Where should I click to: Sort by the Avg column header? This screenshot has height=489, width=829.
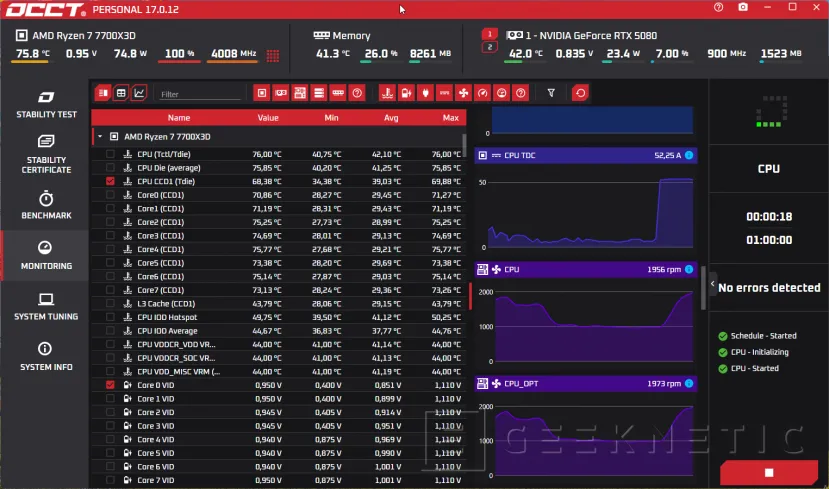tap(391, 117)
